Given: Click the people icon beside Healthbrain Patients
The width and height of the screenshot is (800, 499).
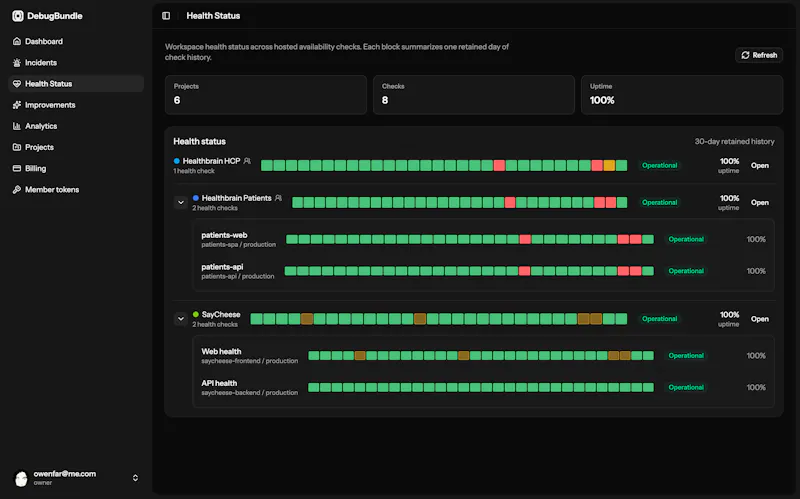Looking at the screenshot, I should [x=279, y=198].
